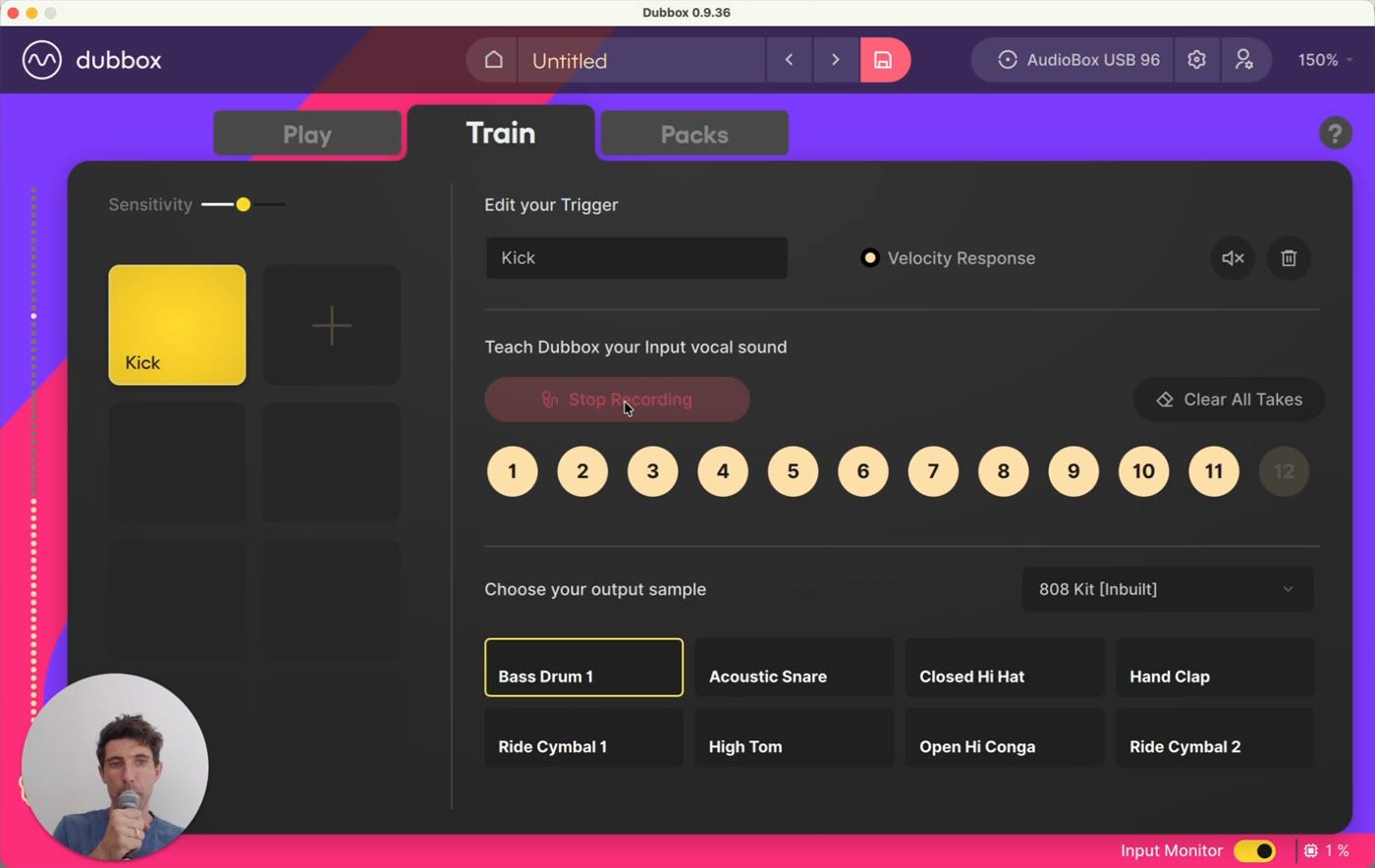Select take number 11
This screenshot has height=868, width=1375.
1214,471
